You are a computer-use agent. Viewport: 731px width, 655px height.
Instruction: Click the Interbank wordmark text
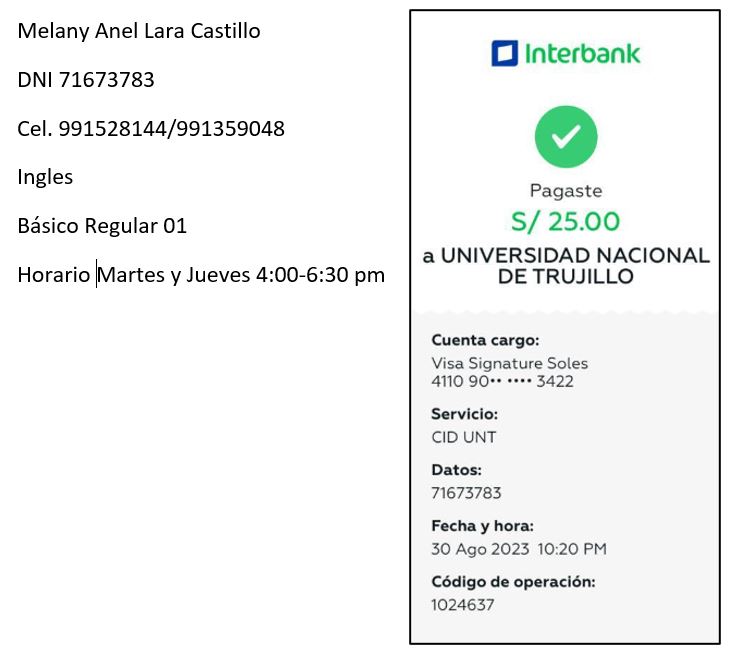click(582, 54)
